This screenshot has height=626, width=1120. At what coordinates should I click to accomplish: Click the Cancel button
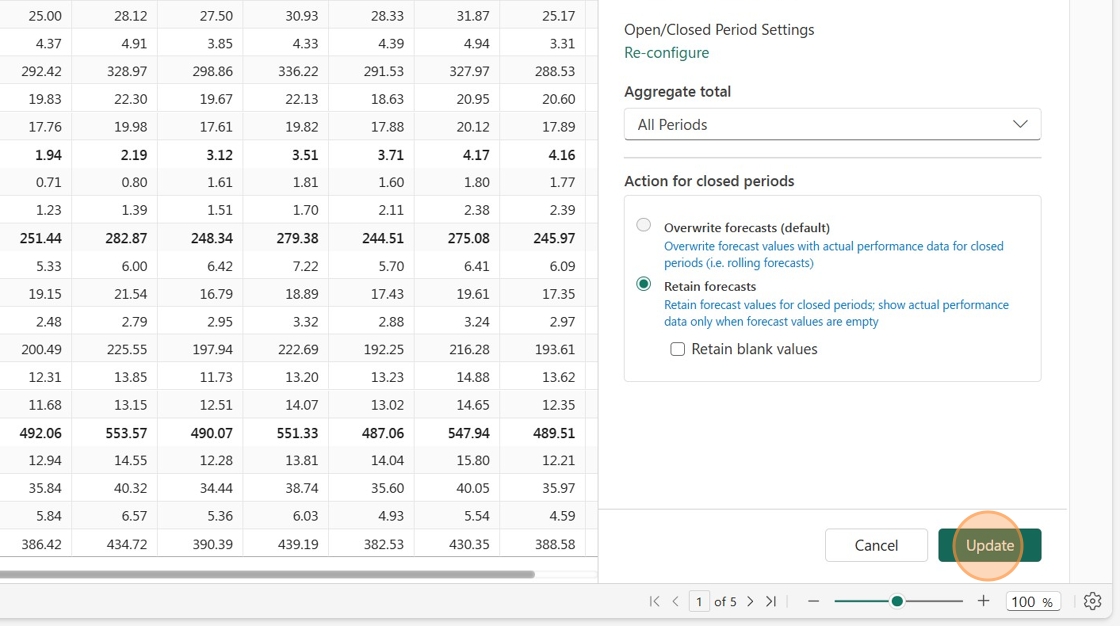tap(876, 545)
